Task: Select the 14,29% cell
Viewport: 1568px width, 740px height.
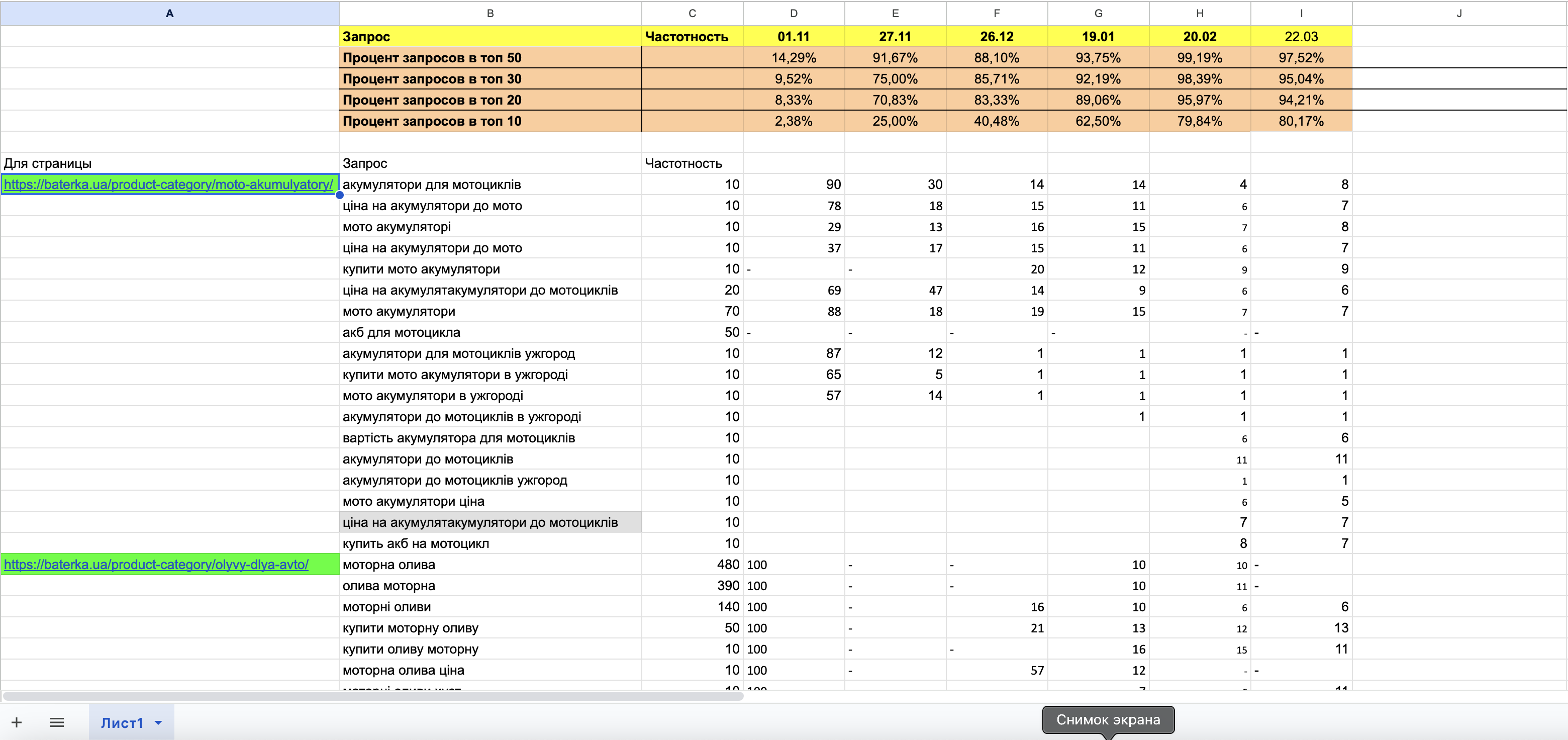Action: [794, 58]
